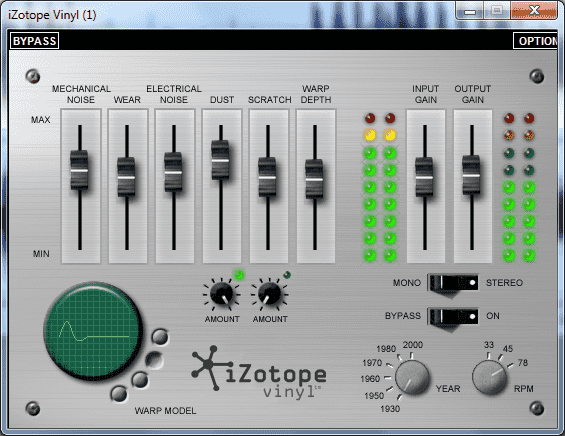Click the Wear slider handle

126,177
